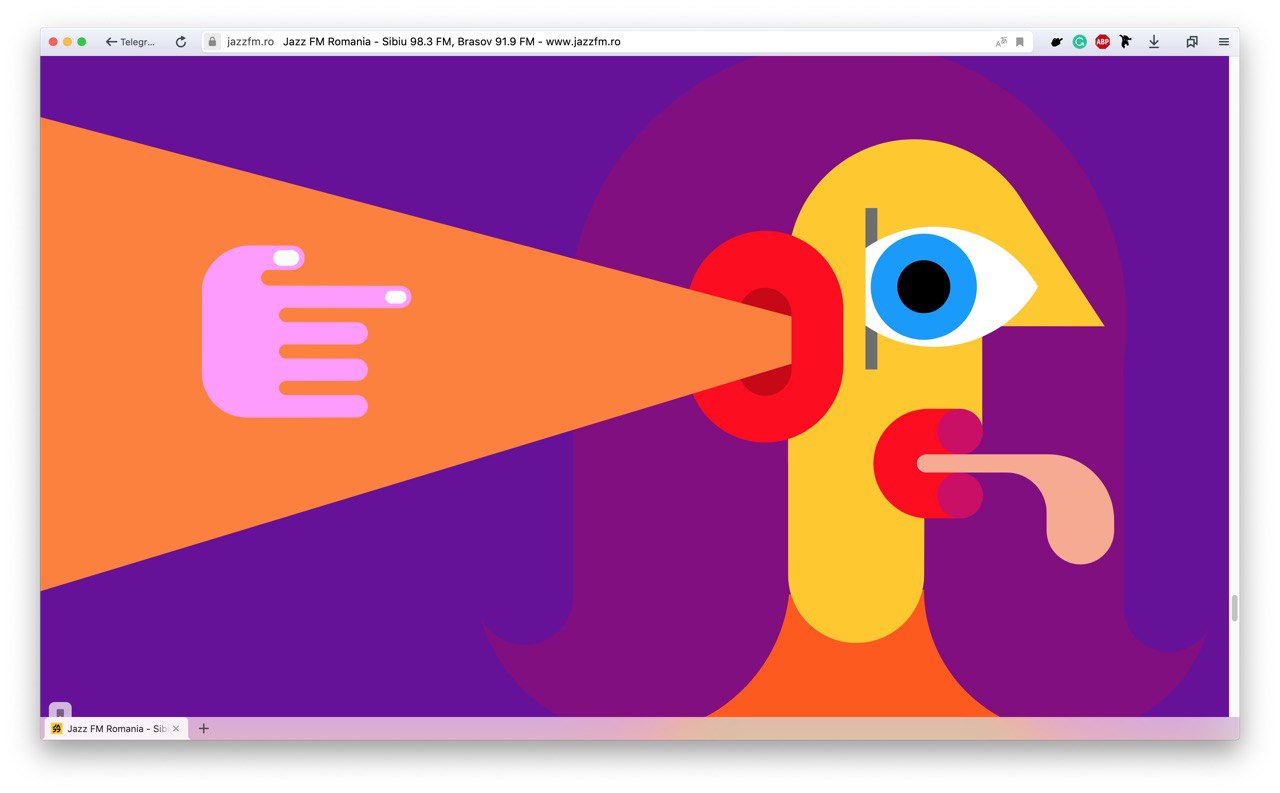Click the jazzfm.ro address bar
Image resolution: width=1280 pixels, height=793 pixels.
pyautogui.click(x=618, y=42)
